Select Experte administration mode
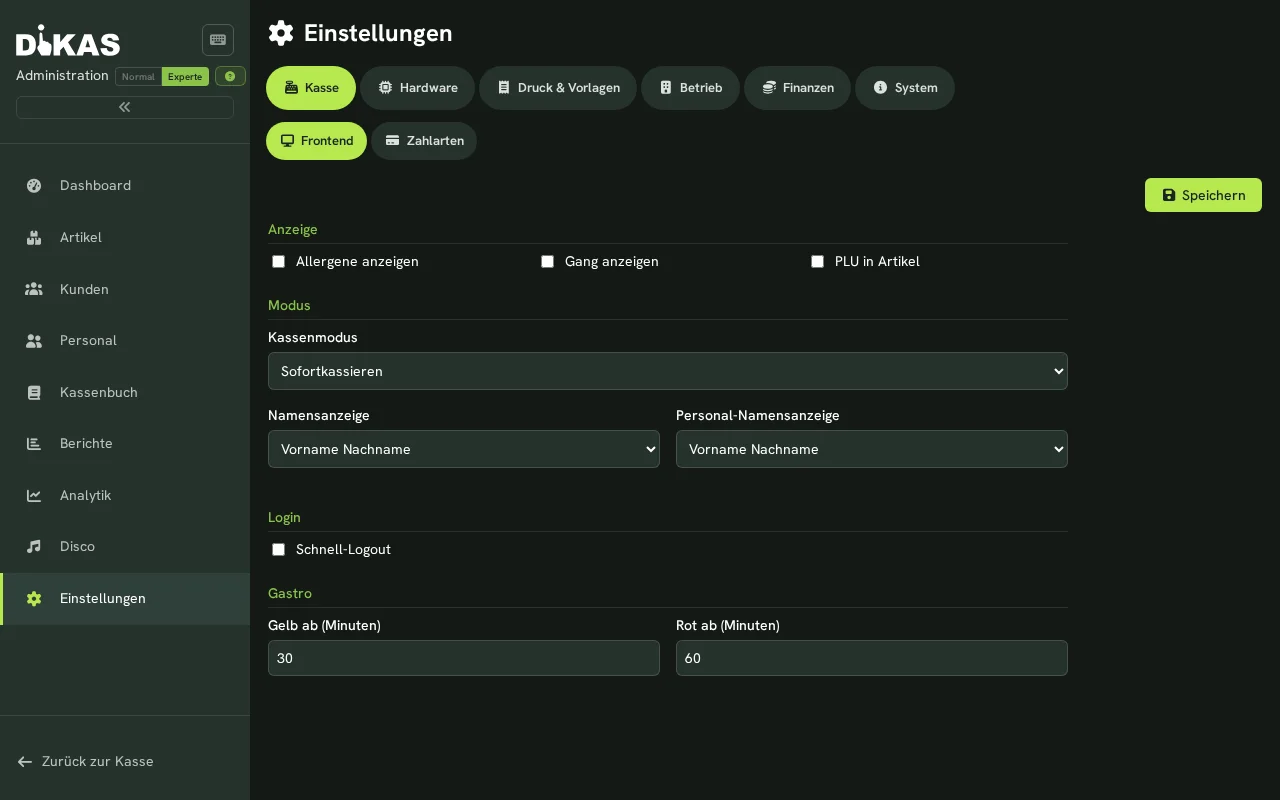 point(185,76)
